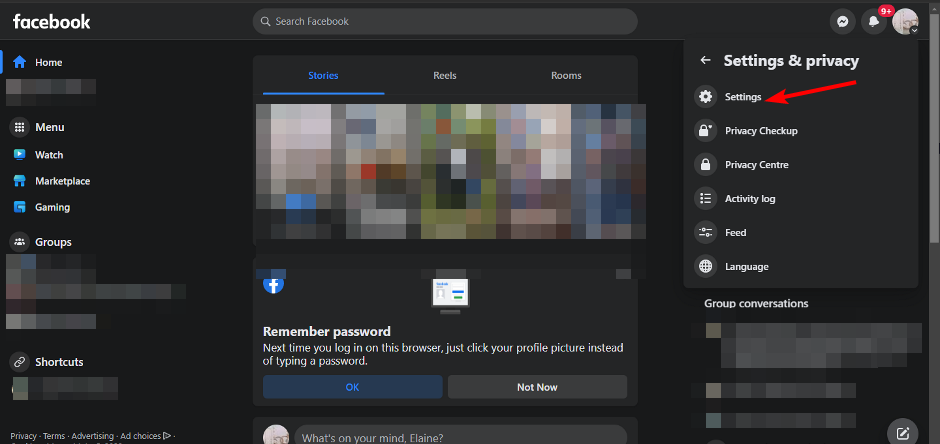Click What's on your mind post box
The image size is (940, 444).
coord(460,436)
